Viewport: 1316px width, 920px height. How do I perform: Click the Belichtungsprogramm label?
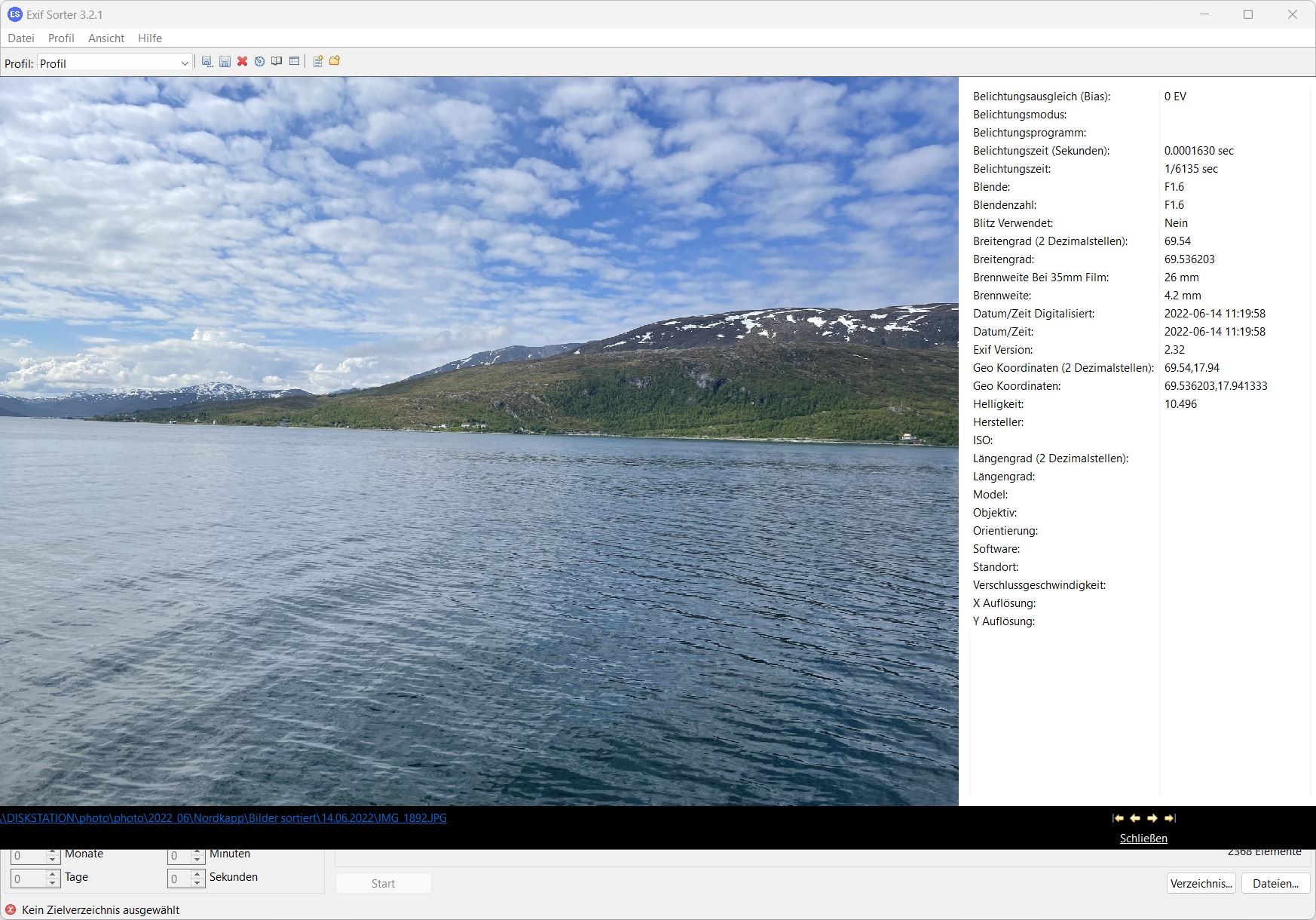[x=1030, y=133]
